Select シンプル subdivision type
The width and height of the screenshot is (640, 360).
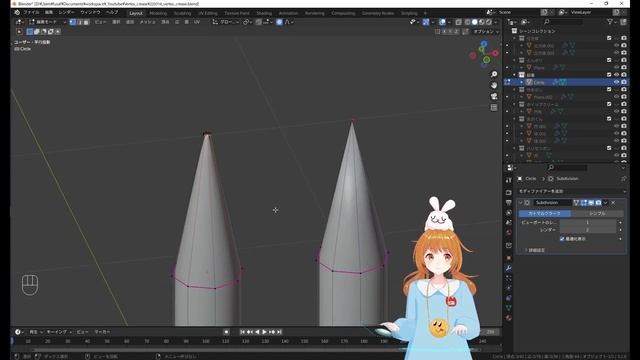tap(597, 213)
